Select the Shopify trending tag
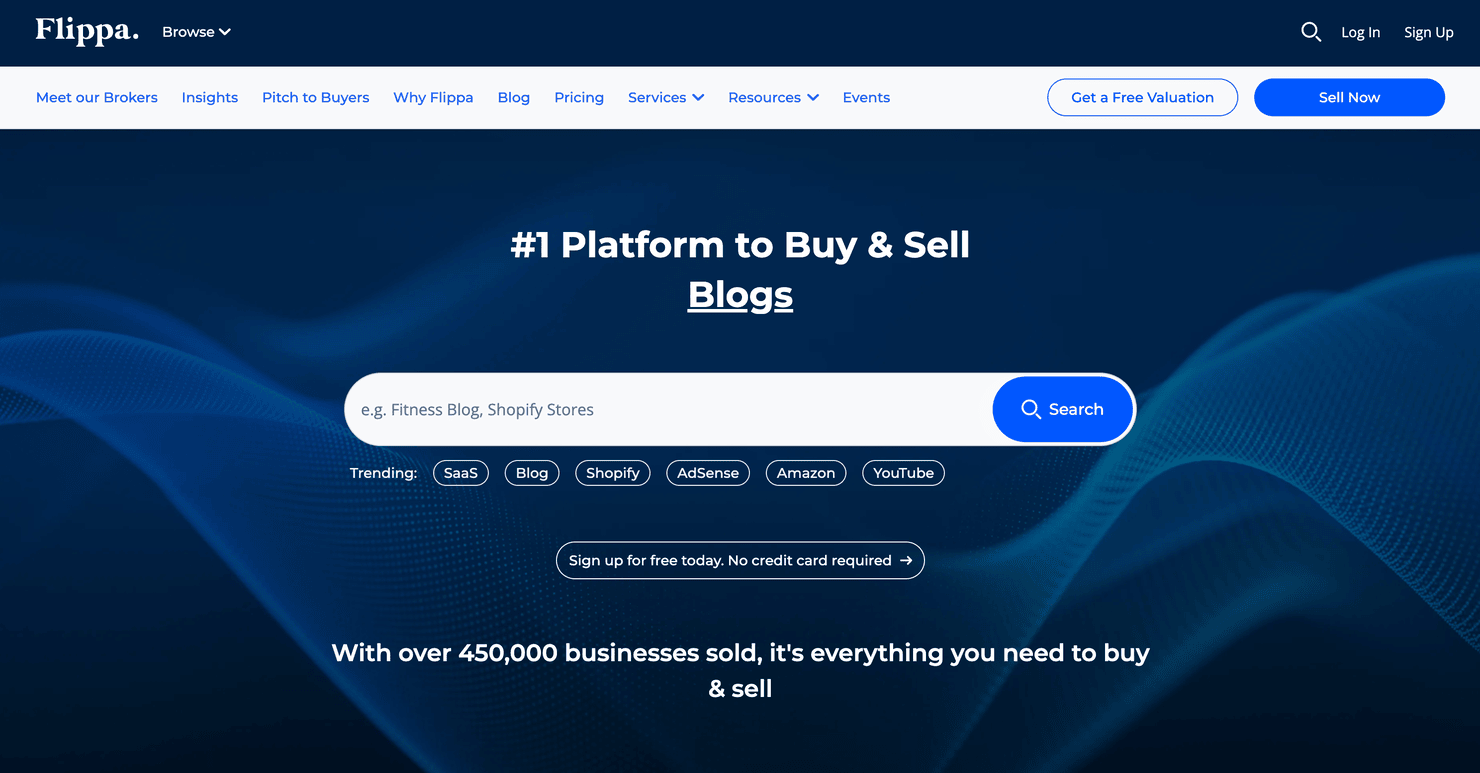 [613, 473]
